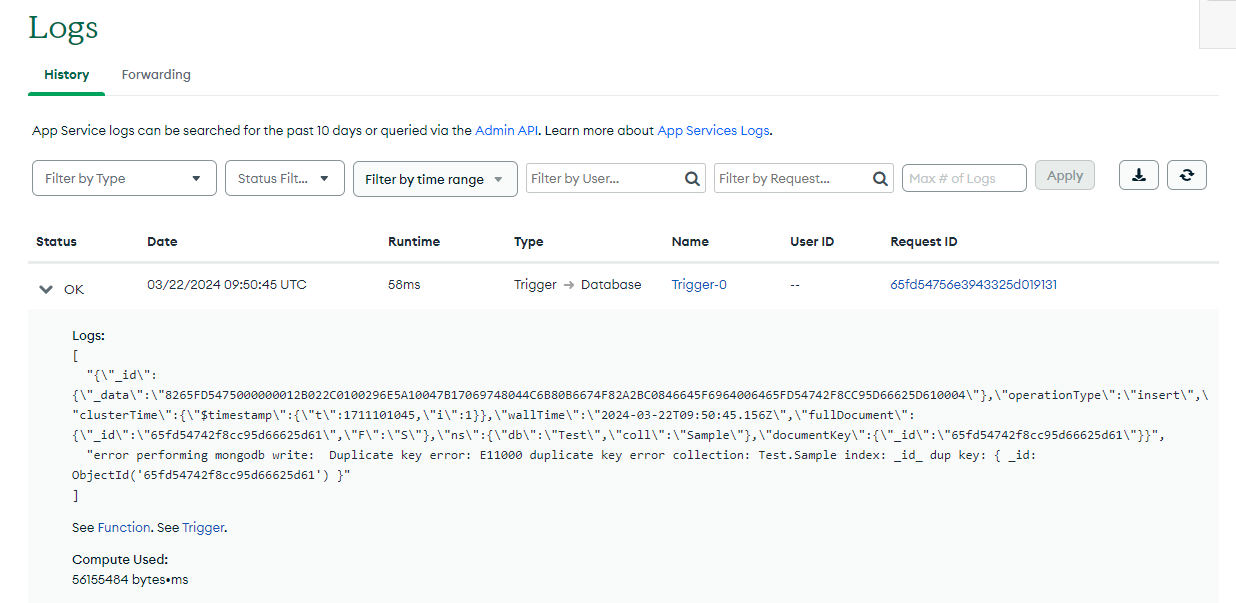Expand the Filter by time range dropdown
Viewport: 1236px width, 603px height.
point(434,179)
